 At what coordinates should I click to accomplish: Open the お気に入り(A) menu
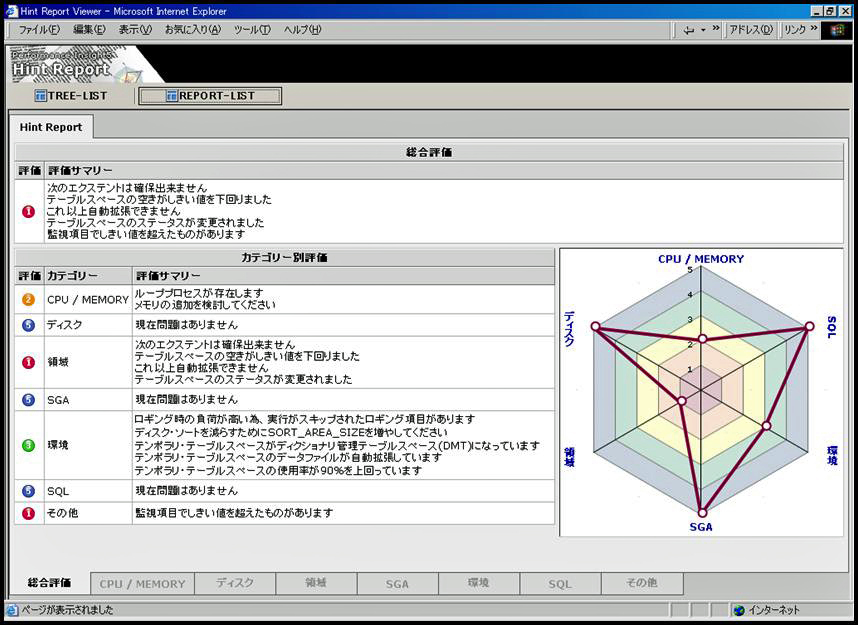tap(192, 30)
